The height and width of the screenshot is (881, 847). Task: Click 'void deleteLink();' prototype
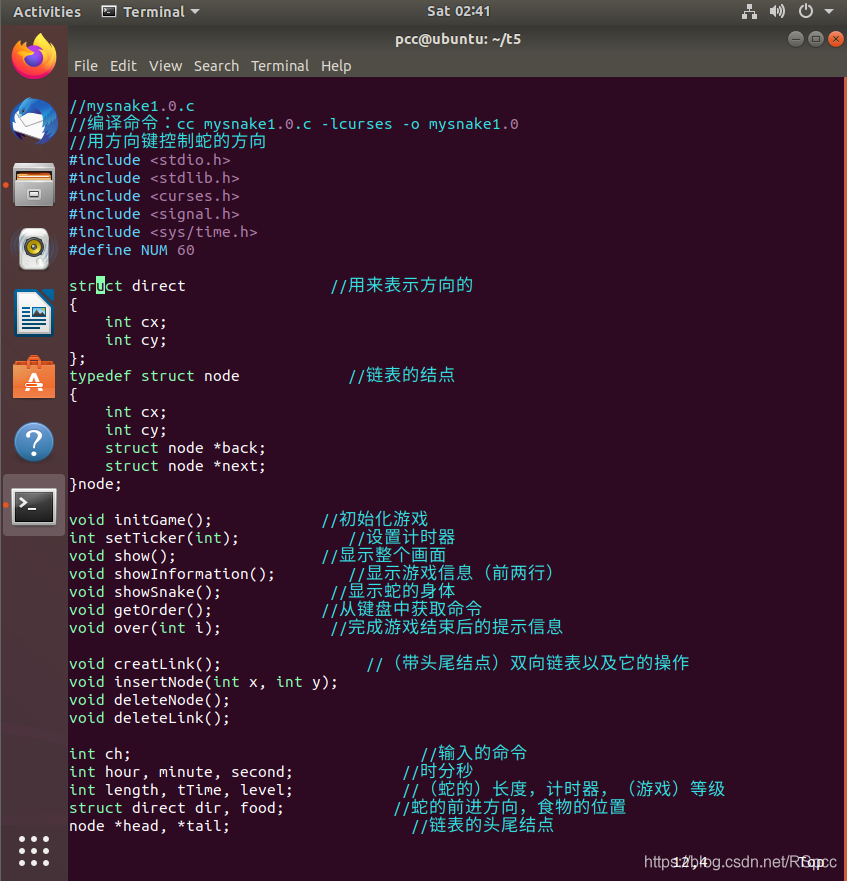[150, 717]
